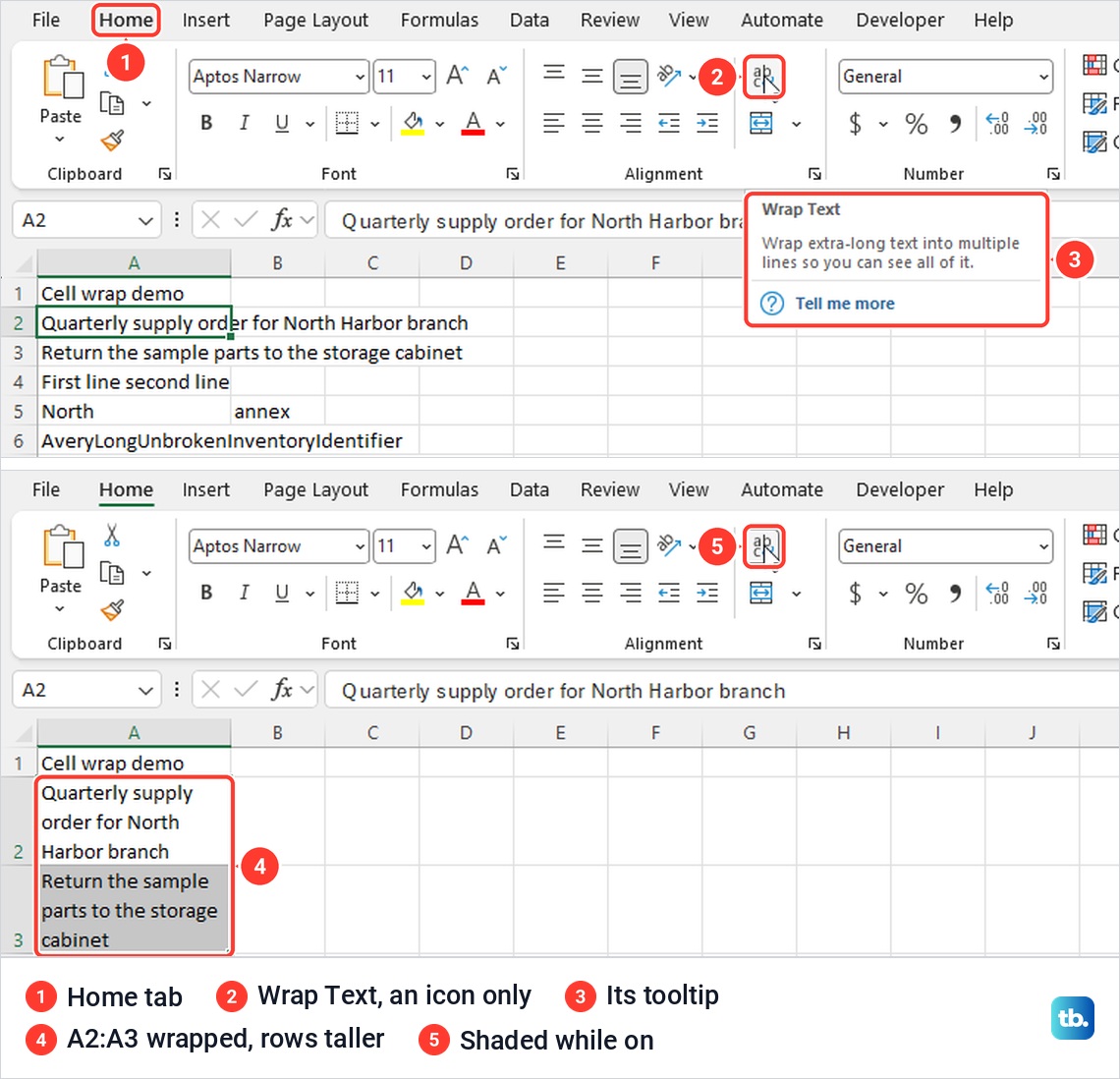
Task: Toggle Wrap Text in upper screenshot ribbon
Action: [763, 78]
